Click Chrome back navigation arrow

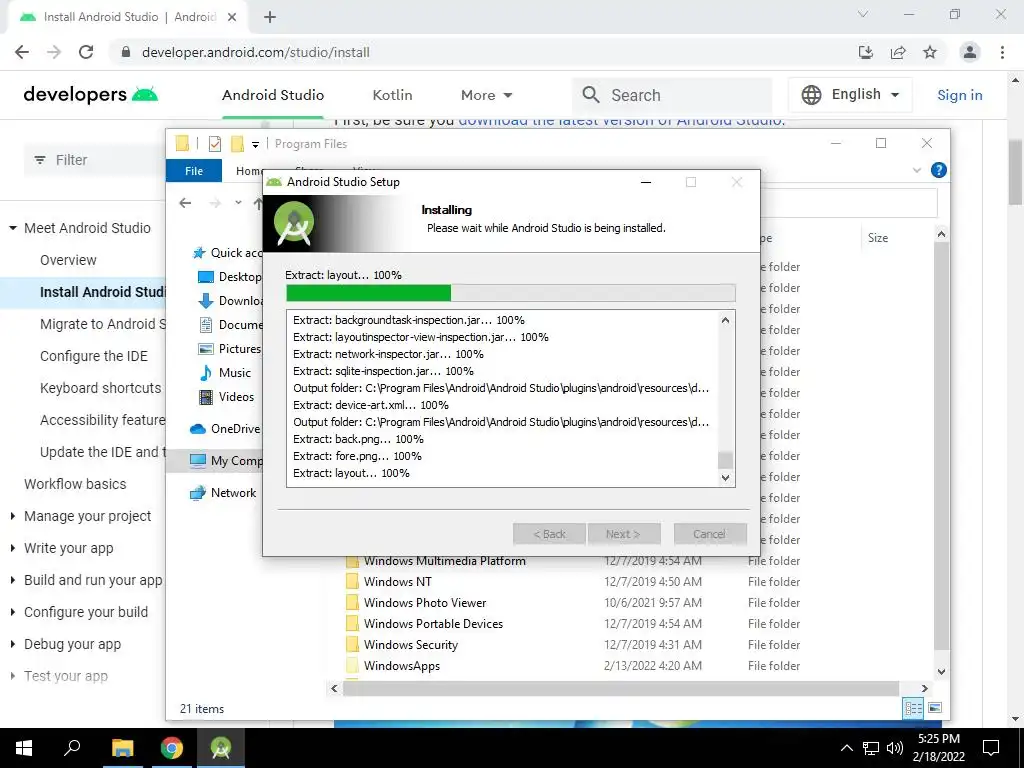(22, 52)
